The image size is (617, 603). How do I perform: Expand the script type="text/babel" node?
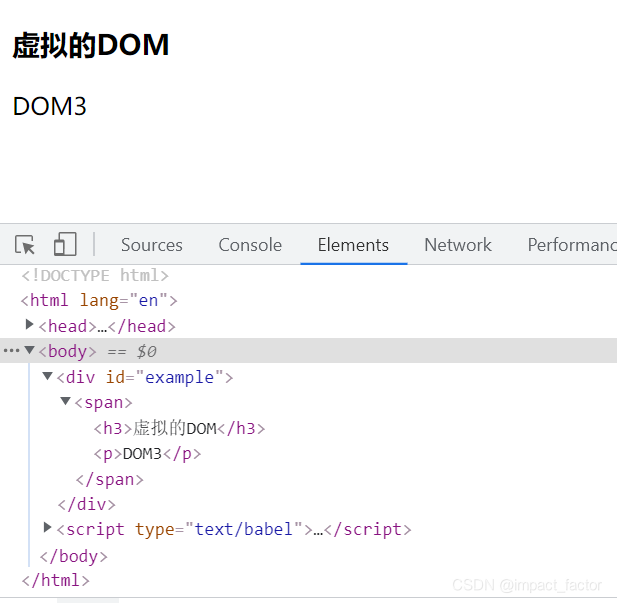coord(47,527)
